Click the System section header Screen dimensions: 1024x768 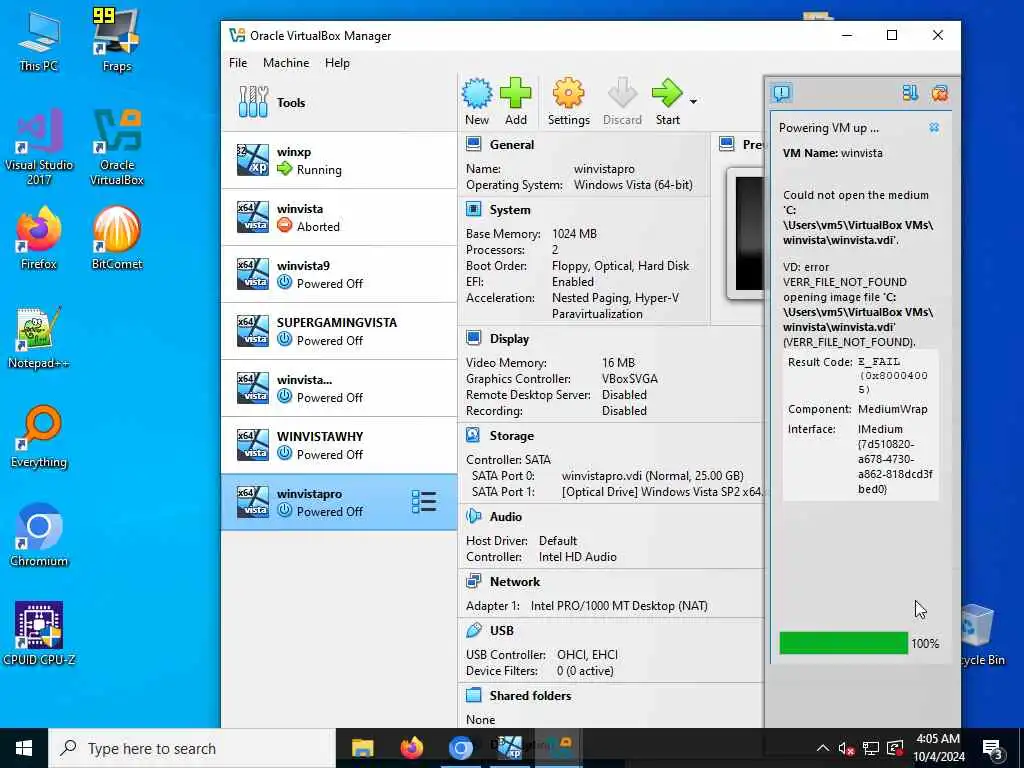(510, 210)
